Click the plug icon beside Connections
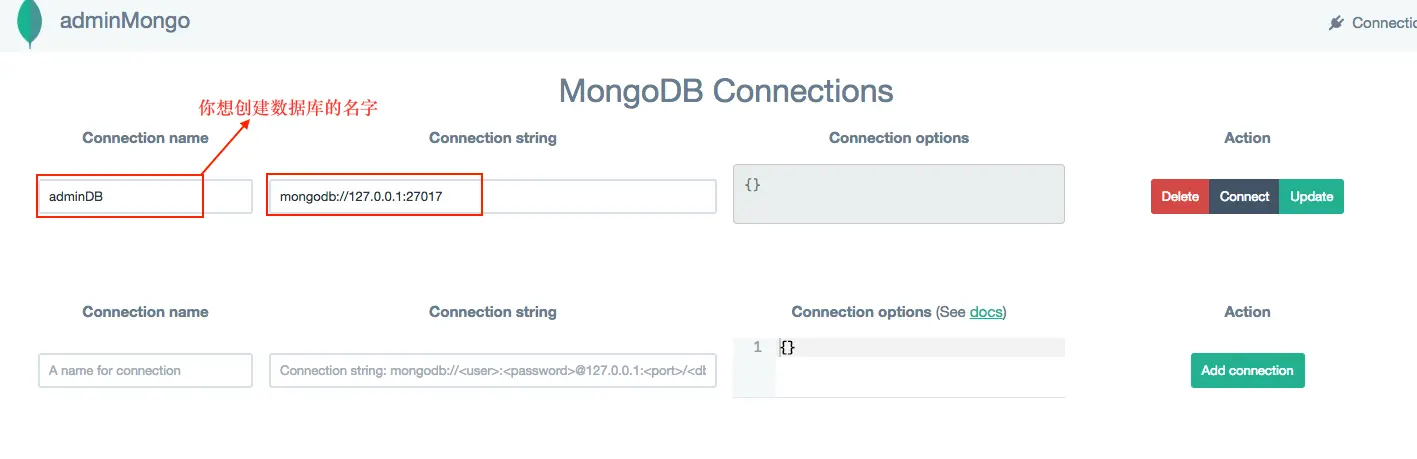 point(1336,23)
